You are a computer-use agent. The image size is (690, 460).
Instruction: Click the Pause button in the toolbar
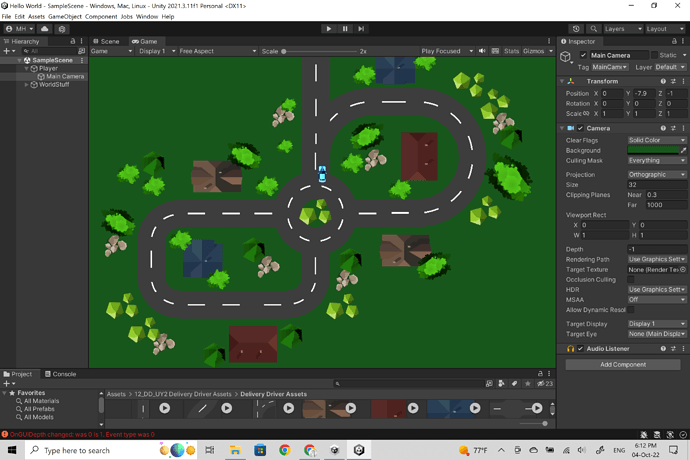345,29
